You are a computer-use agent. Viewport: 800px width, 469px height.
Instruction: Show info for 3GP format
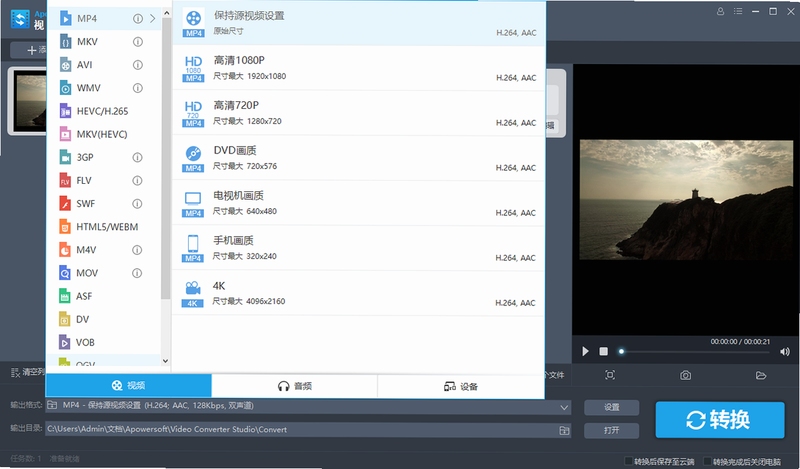137,157
